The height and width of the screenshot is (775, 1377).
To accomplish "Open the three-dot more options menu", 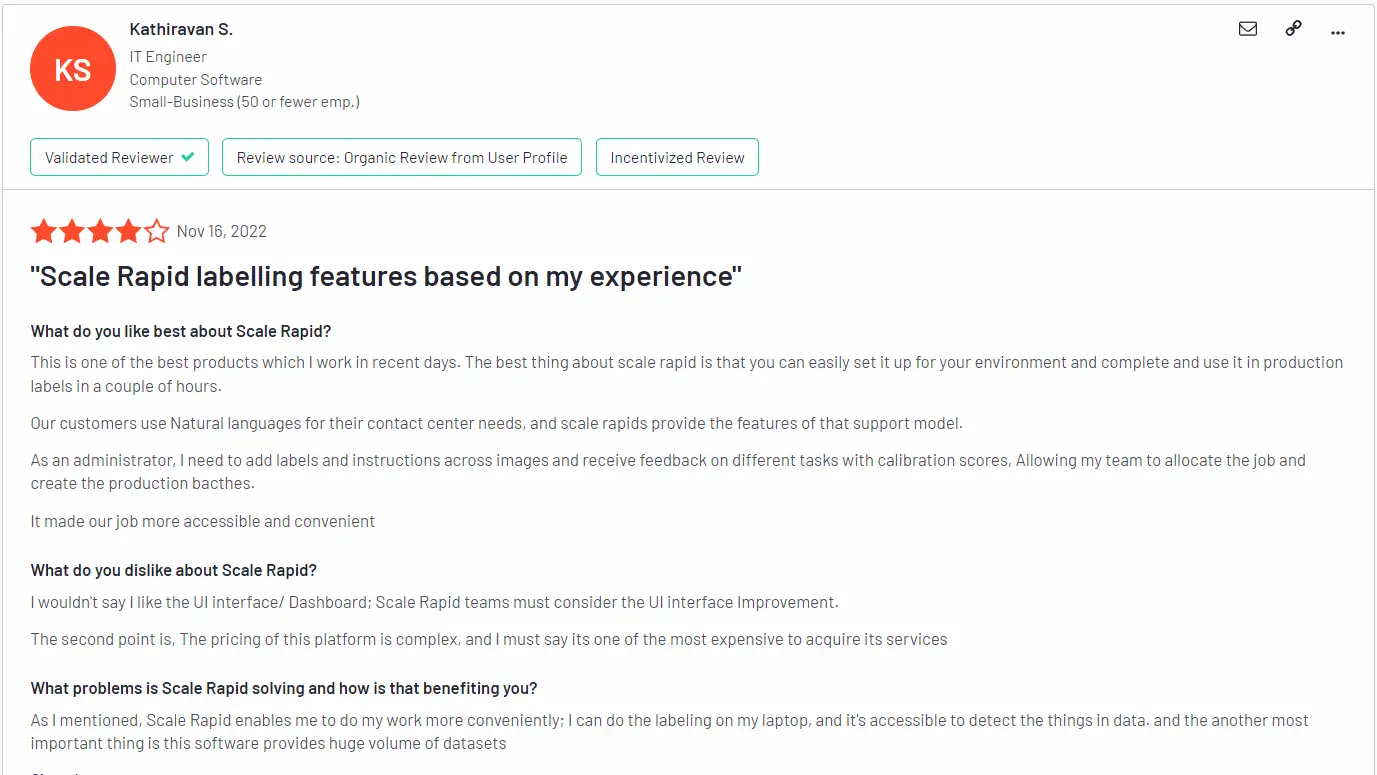I will (1338, 32).
